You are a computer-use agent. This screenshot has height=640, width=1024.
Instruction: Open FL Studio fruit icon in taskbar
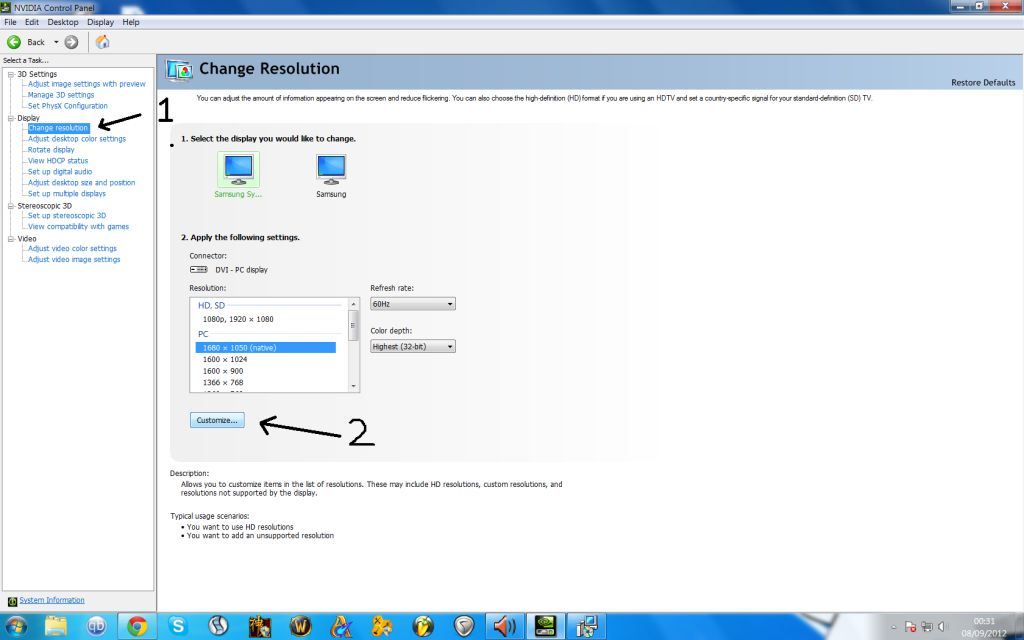[423, 626]
